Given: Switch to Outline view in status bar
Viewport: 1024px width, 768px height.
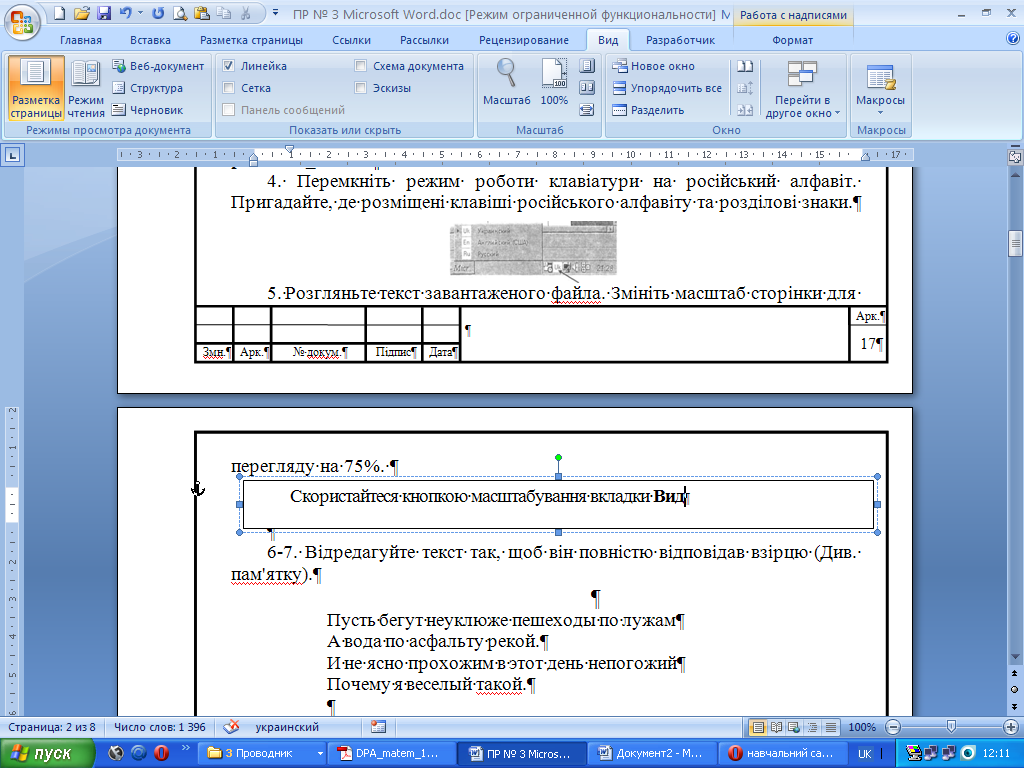Looking at the screenshot, I should pos(812,727).
